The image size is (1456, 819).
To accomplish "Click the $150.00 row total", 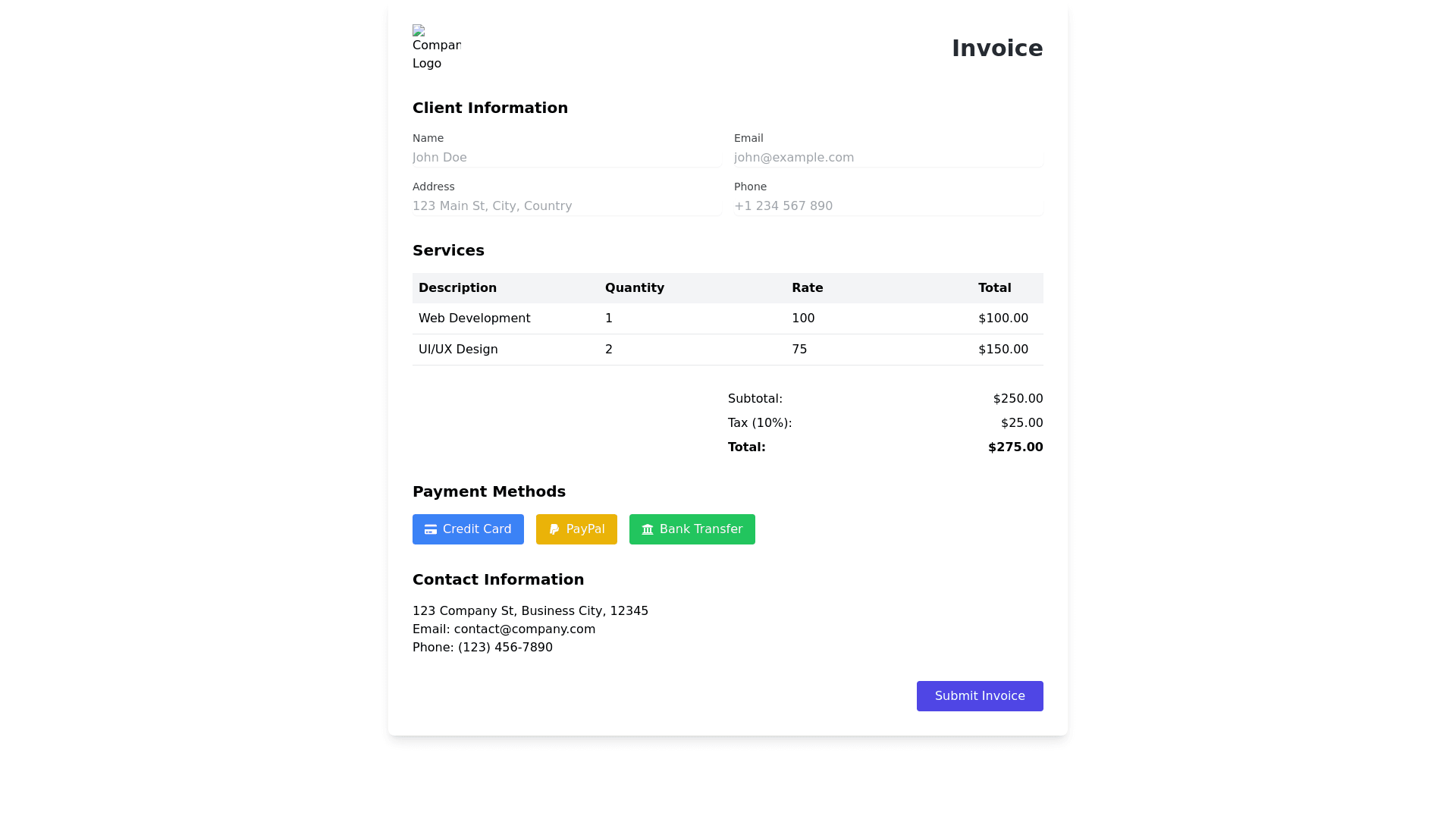I will [x=1003, y=350].
